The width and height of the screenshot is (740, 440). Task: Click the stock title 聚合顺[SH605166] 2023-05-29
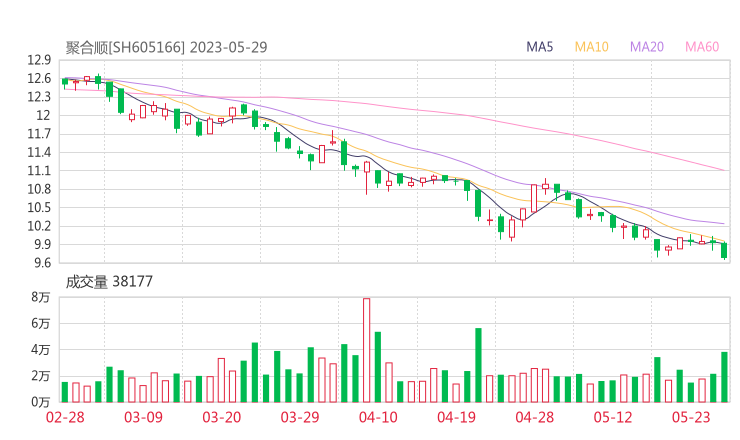tap(166, 47)
